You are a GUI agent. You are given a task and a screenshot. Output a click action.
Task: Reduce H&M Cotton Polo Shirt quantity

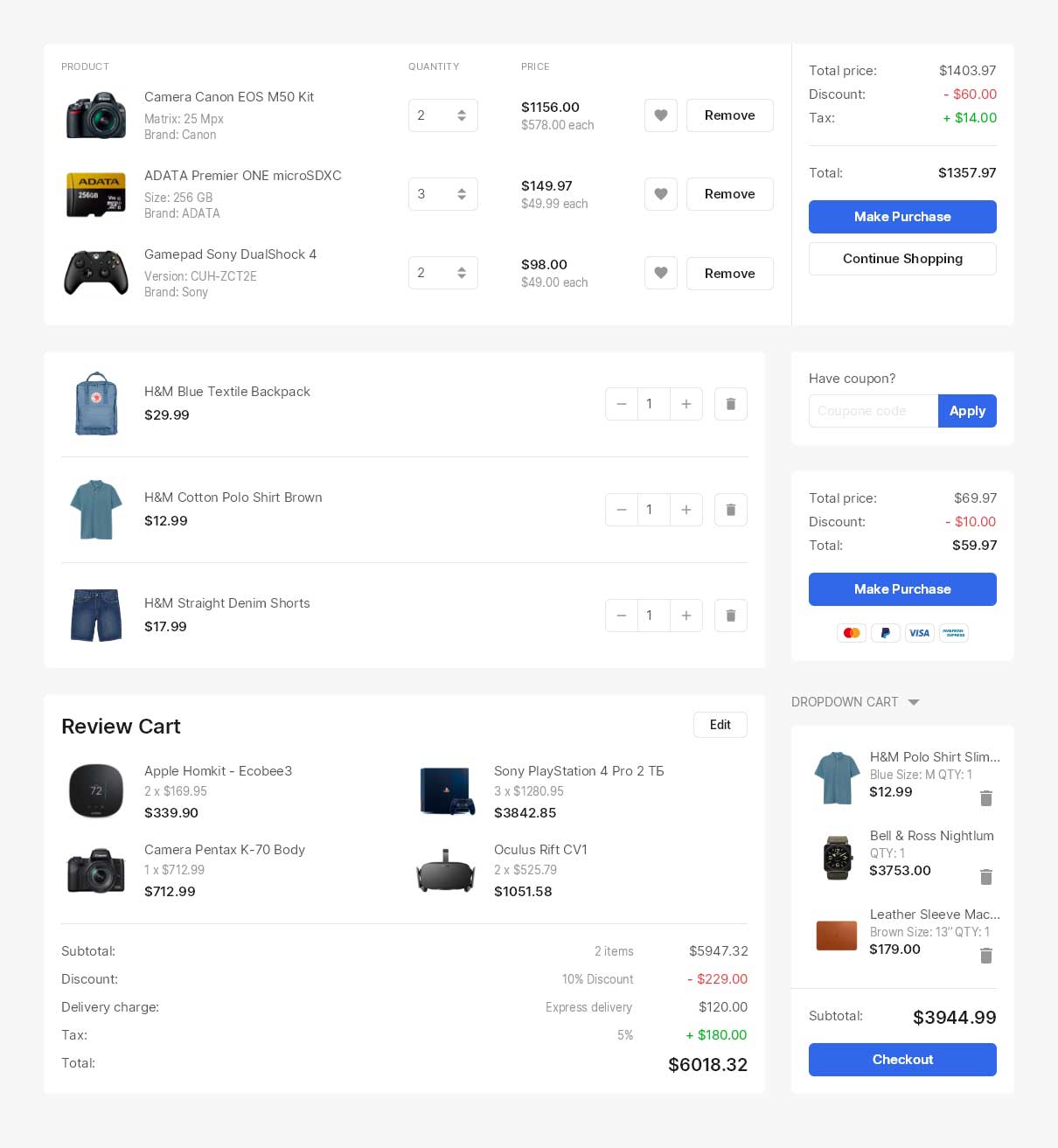pyautogui.click(x=622, y=510)
